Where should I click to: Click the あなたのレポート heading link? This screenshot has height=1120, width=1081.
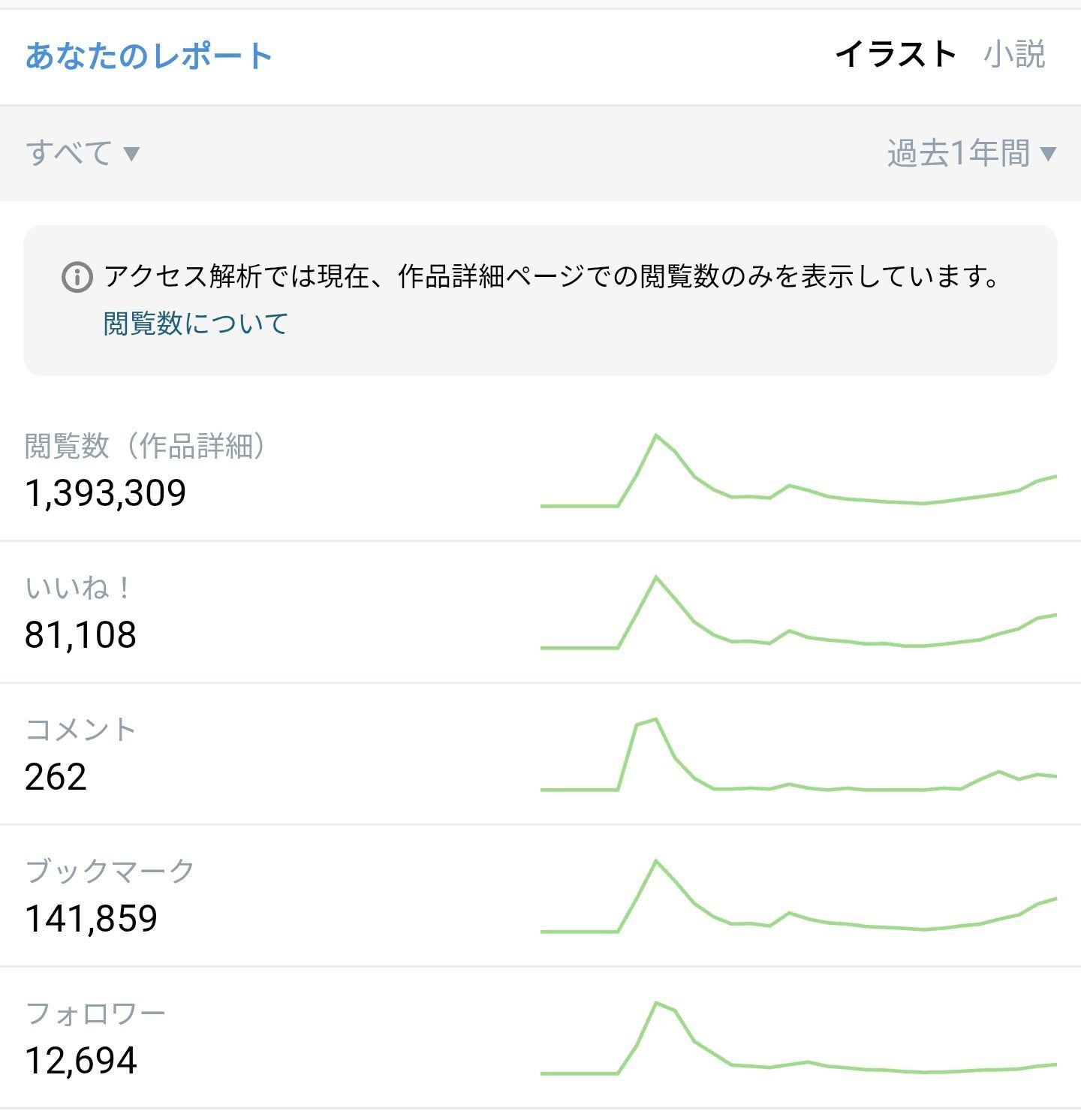point(149,56)
